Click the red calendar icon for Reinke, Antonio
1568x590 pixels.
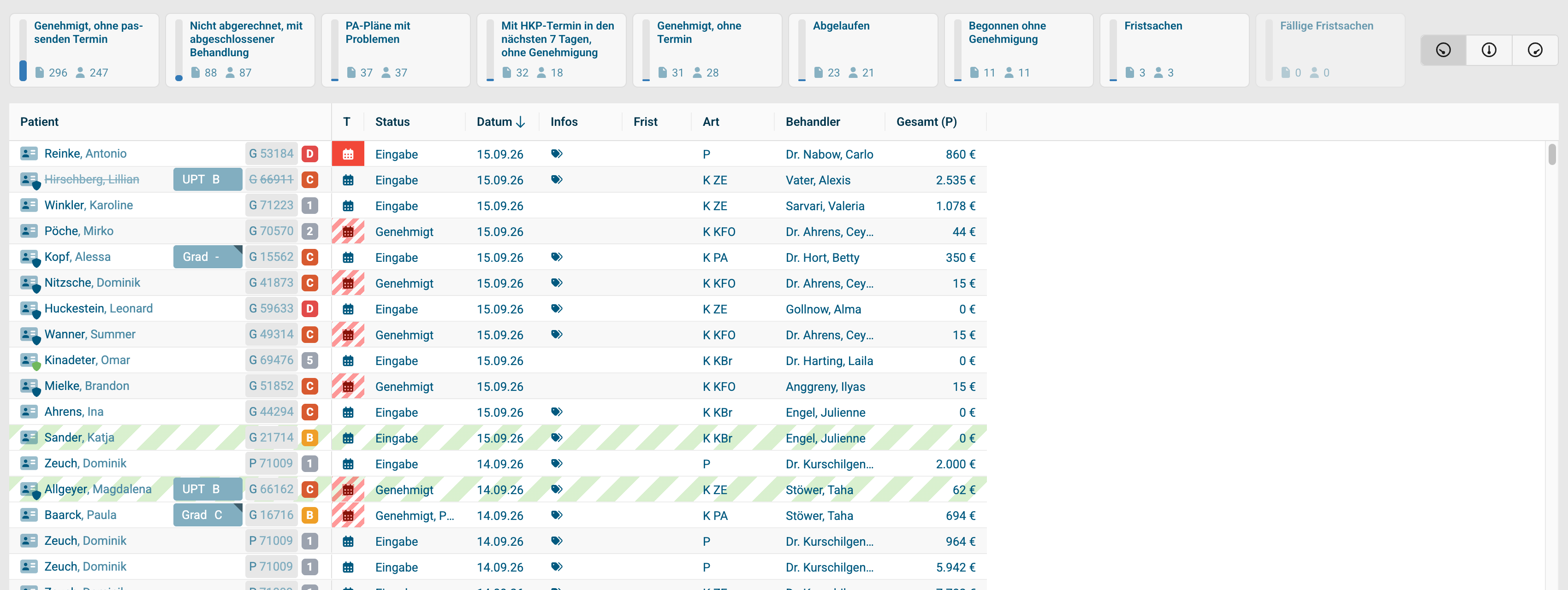point(348,154)
